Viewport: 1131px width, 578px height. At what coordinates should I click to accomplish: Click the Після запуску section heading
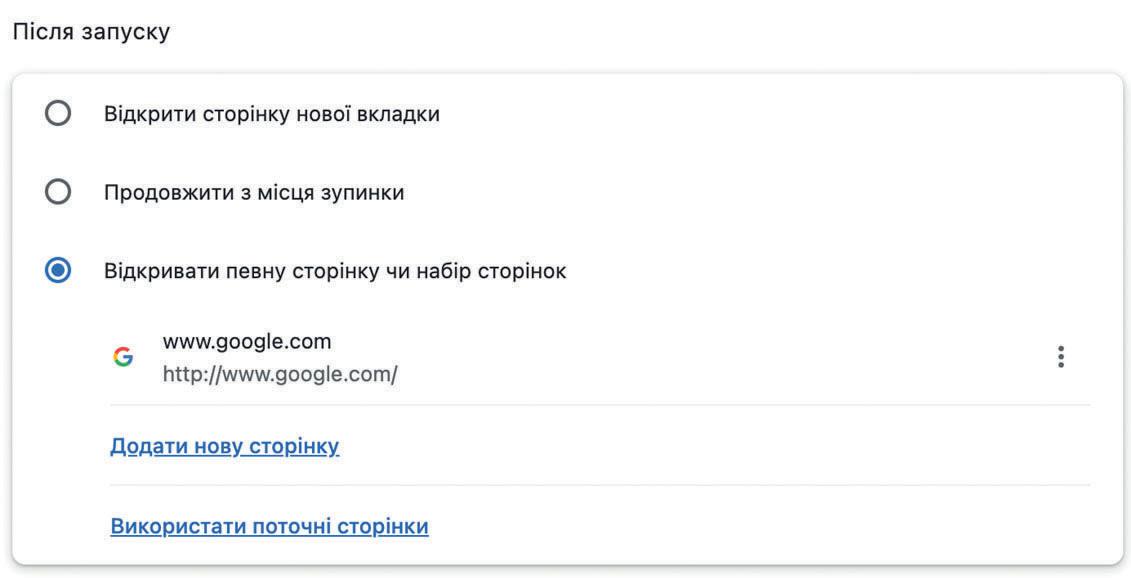(x=91, y=31)
